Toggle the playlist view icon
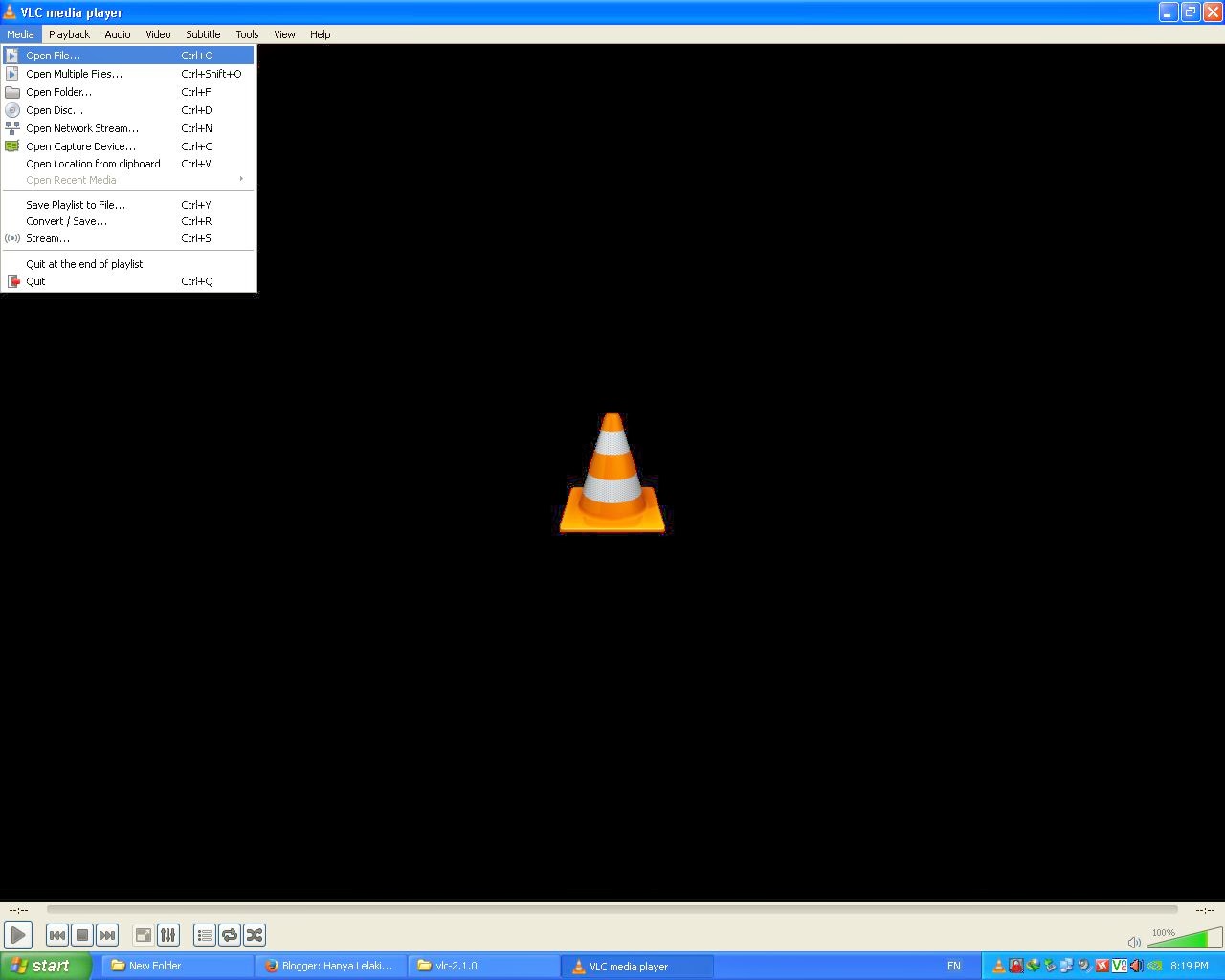Image resolution: width=1225 pixels, height=980 pixels. tap(204, 935)
